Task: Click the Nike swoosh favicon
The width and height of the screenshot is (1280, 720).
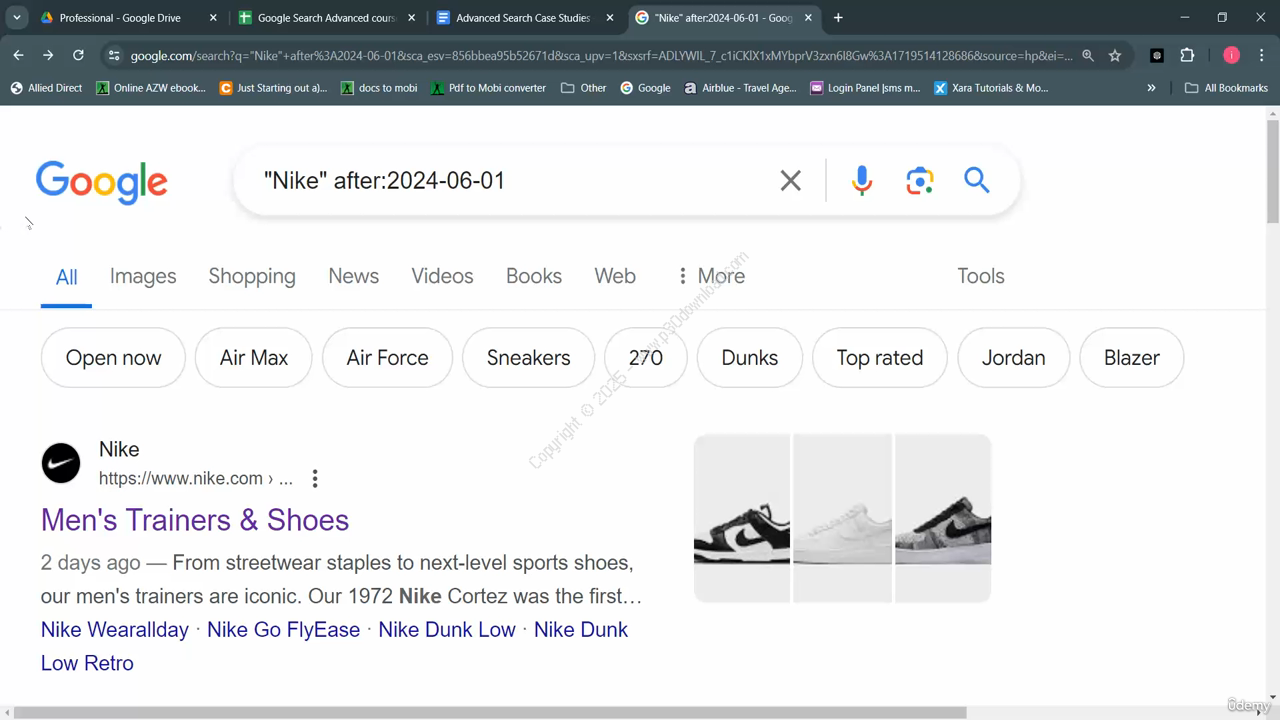Action: [x=61, y=464]
